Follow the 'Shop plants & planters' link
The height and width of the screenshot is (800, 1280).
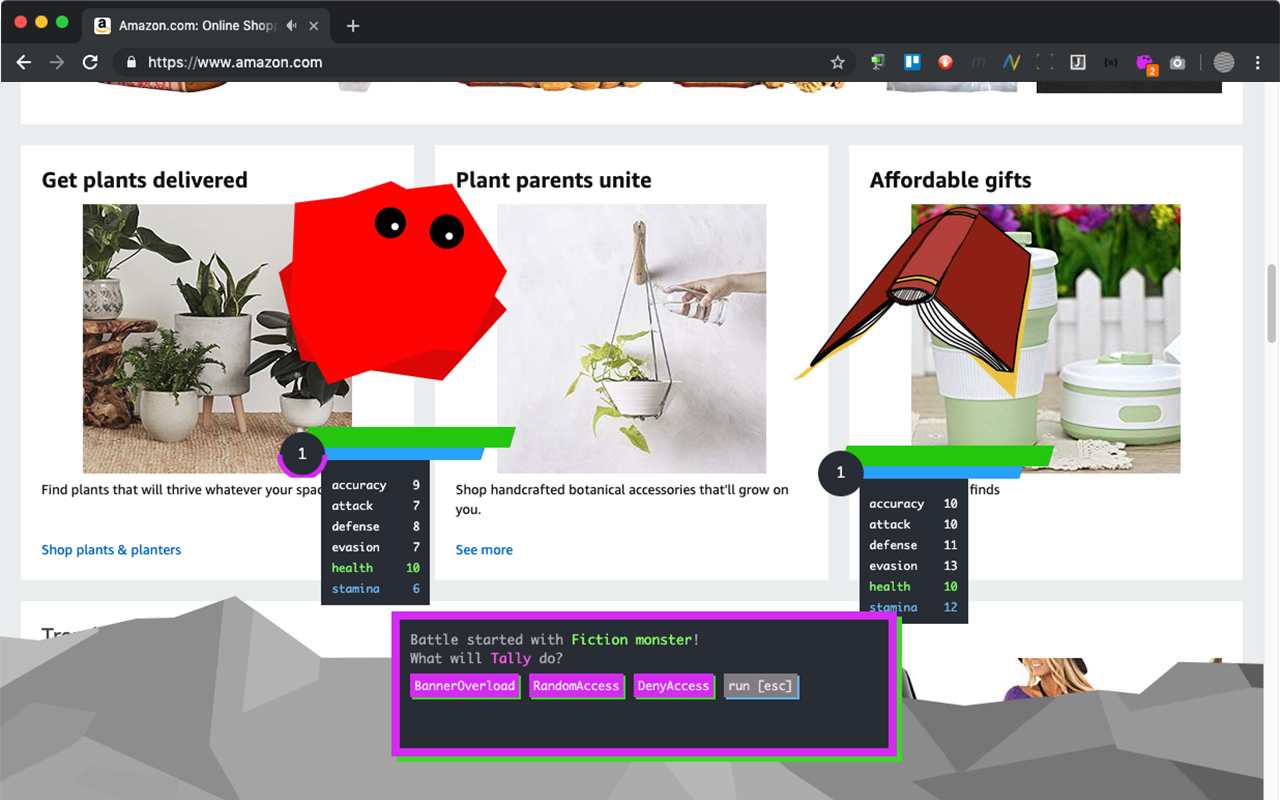111,550
